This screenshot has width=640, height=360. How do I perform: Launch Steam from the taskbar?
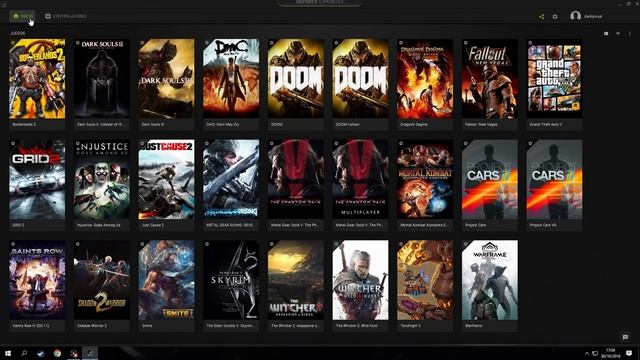coord(40,353)
